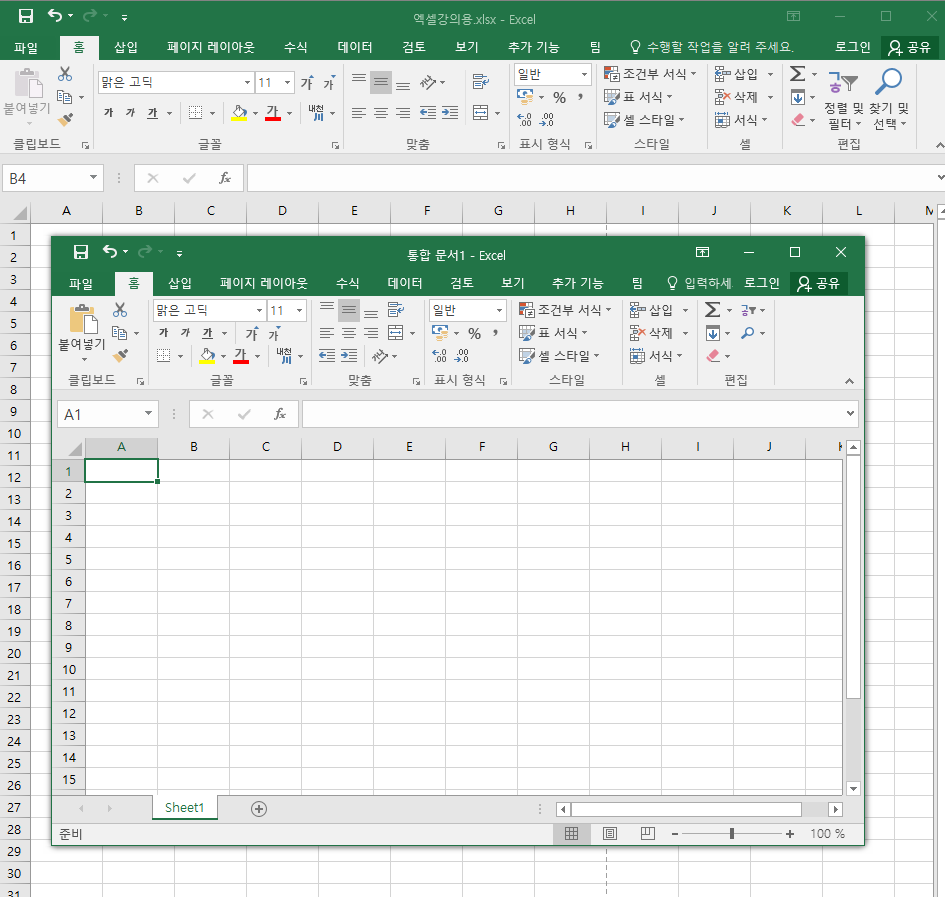Click the Format Painter brush in the 통합 문서1 window
Screen dimensions: 945x897
tap(120, 355)
